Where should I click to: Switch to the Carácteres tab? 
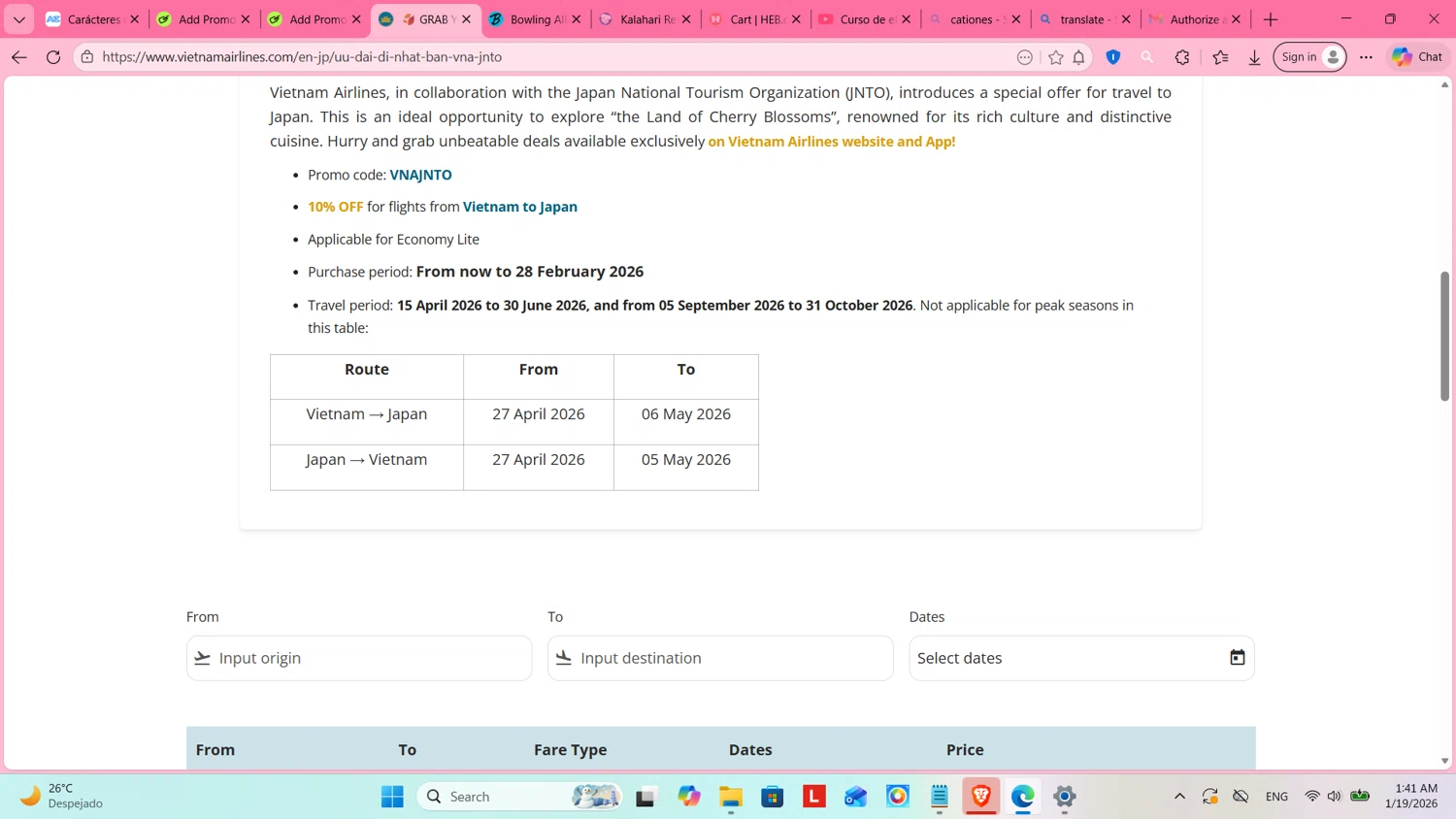[x=91, y=19]
